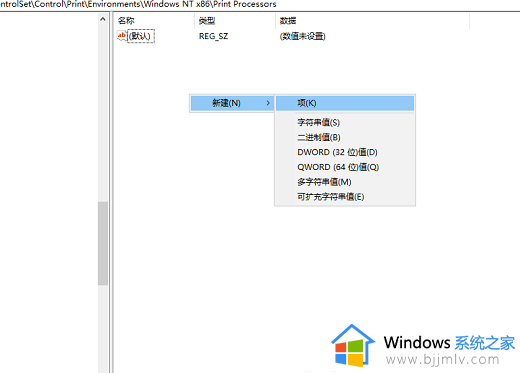Select 二进制值(B) from the submenu

click(345, 137)
